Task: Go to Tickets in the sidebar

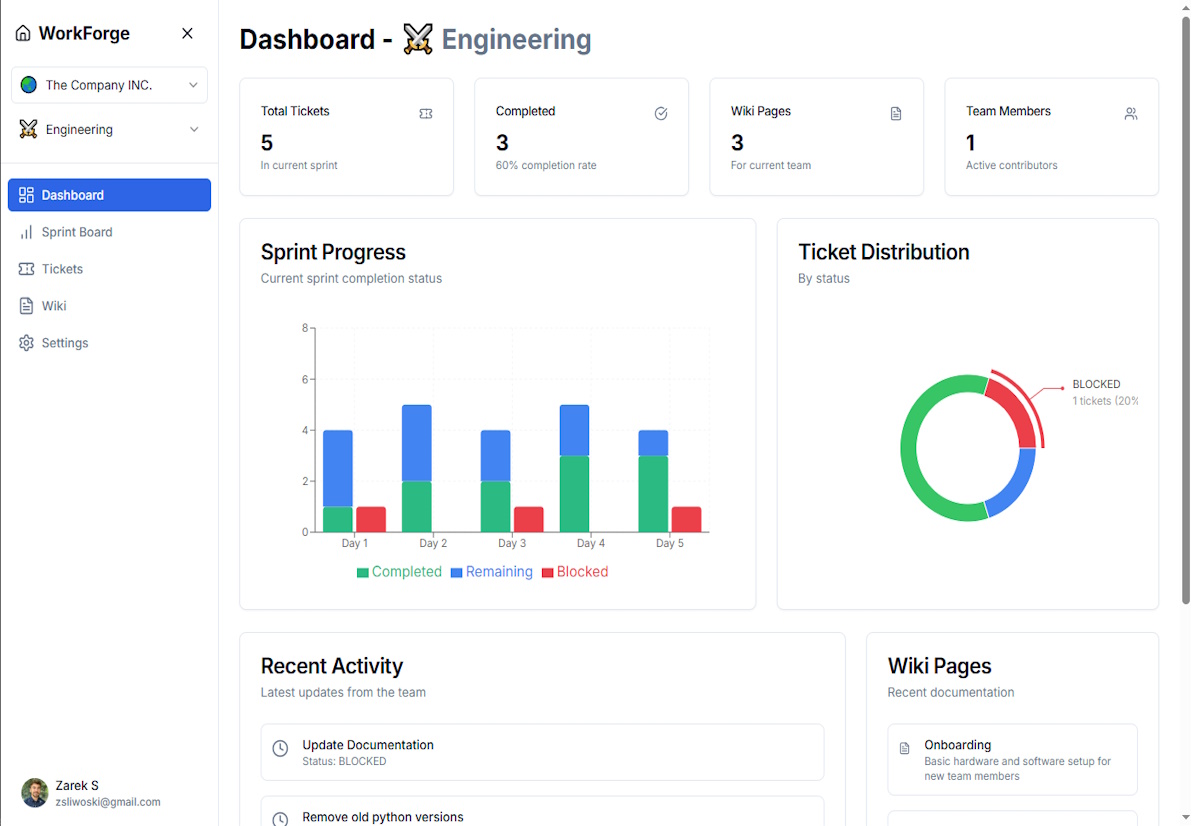Action: (x=62, y=269)
